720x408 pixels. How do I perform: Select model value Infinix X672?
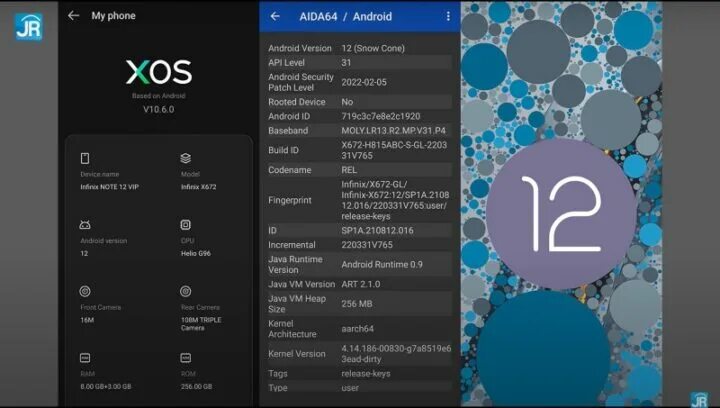coord(198,187)
